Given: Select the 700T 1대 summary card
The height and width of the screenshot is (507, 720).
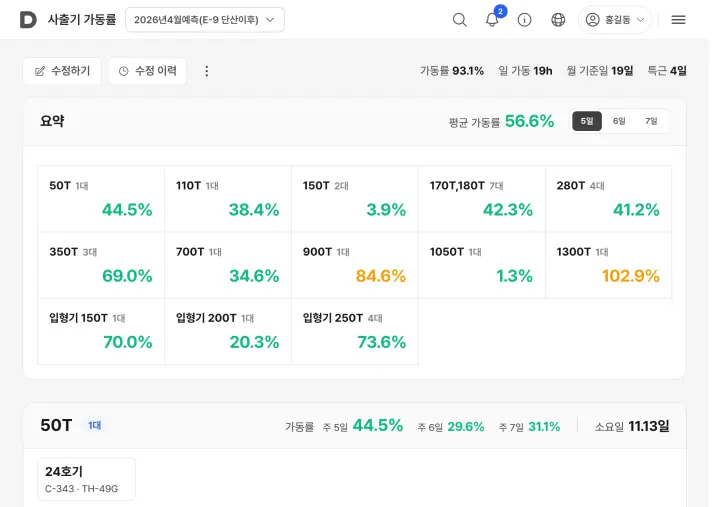Looking at the screenshot, I should click(x=228, y=265).
